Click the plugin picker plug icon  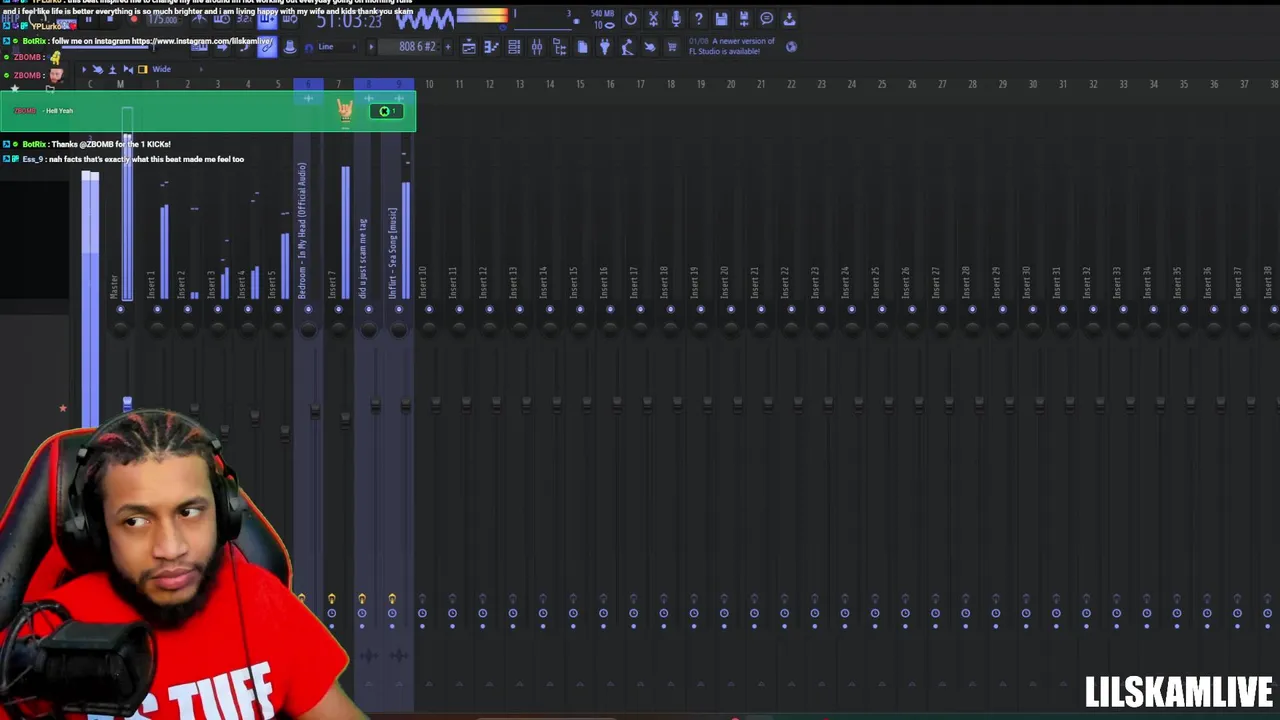pos(604,47)
